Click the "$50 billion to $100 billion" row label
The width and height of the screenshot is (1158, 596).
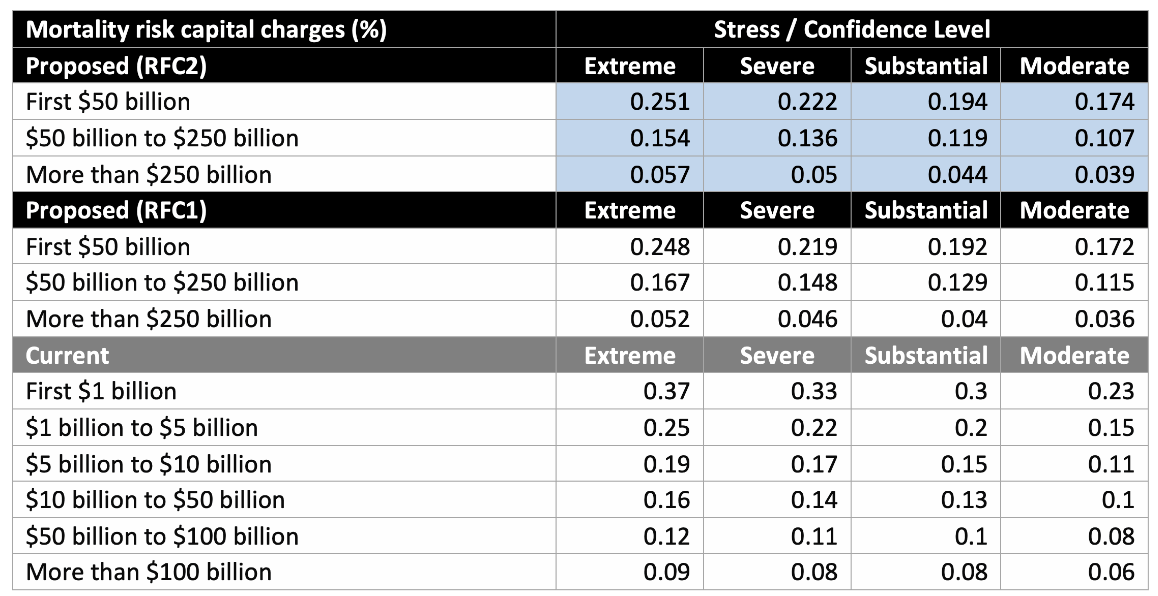pyautogui.click(x=162, y=536)
